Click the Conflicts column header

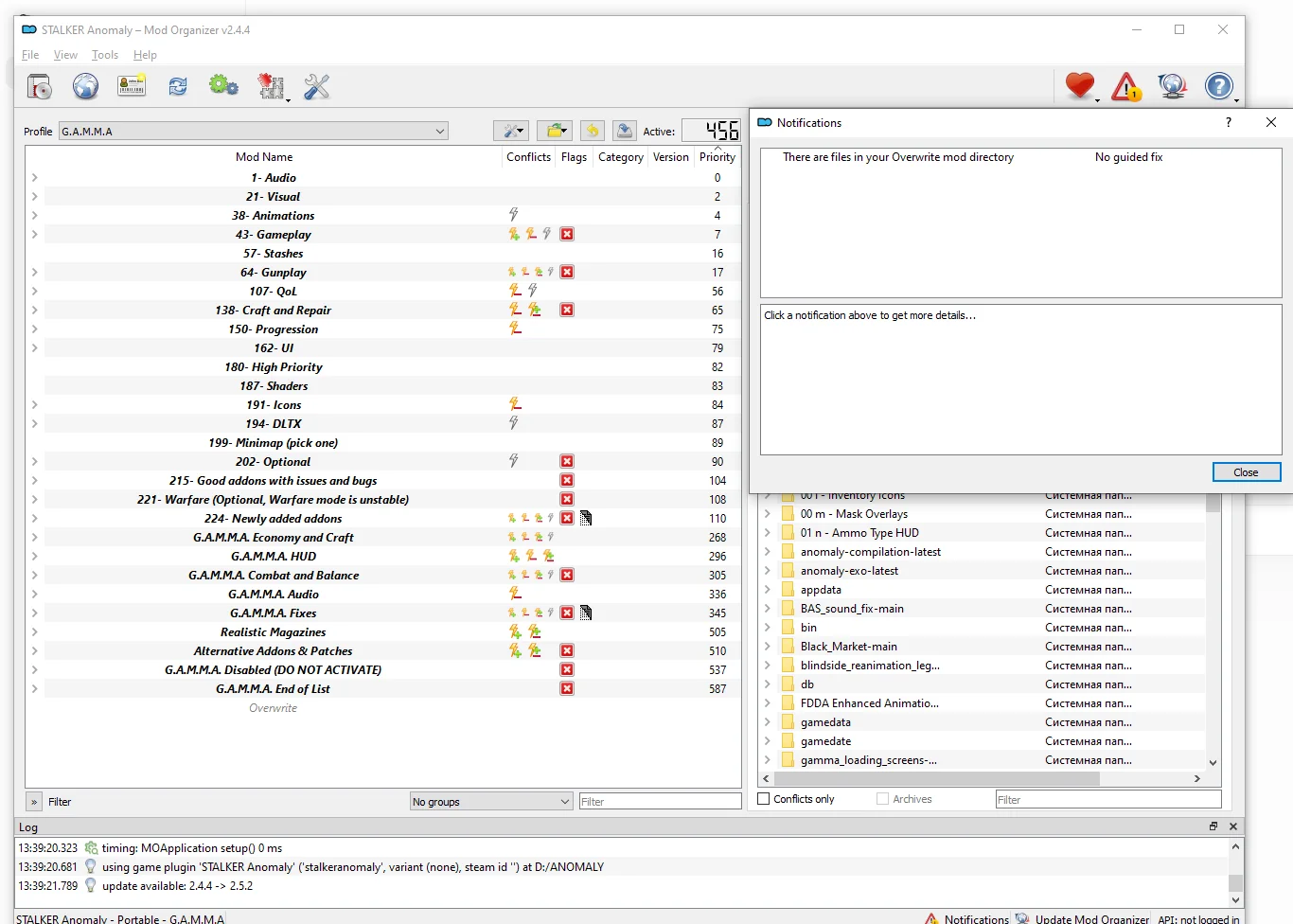click(528, 157)
